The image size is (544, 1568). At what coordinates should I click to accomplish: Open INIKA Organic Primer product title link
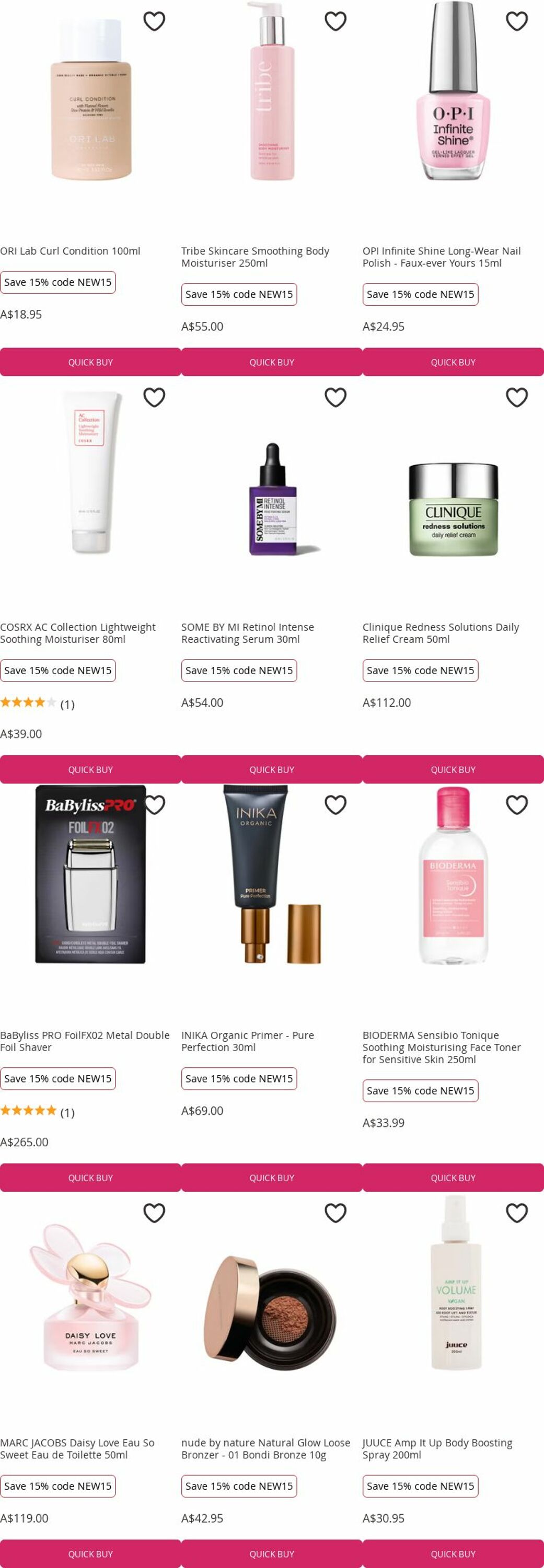pos(247,1041)
